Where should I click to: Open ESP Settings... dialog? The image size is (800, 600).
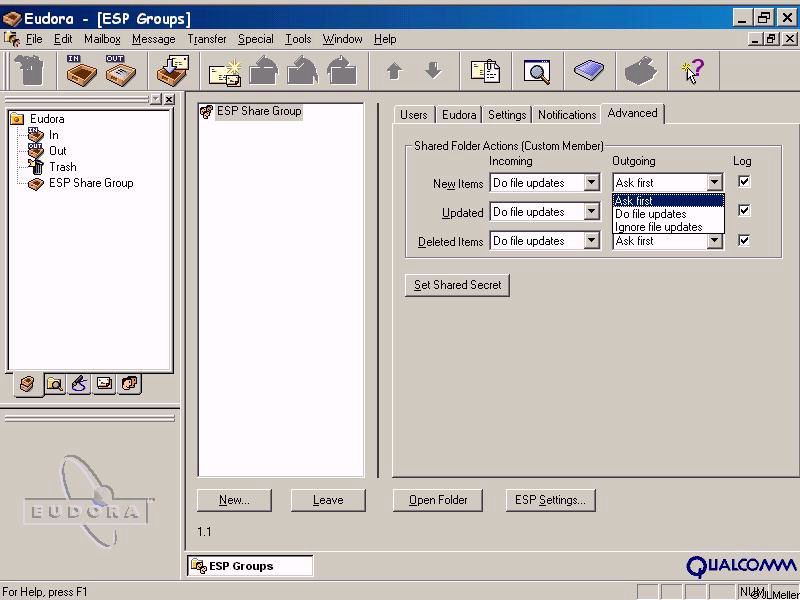[551, 500]
